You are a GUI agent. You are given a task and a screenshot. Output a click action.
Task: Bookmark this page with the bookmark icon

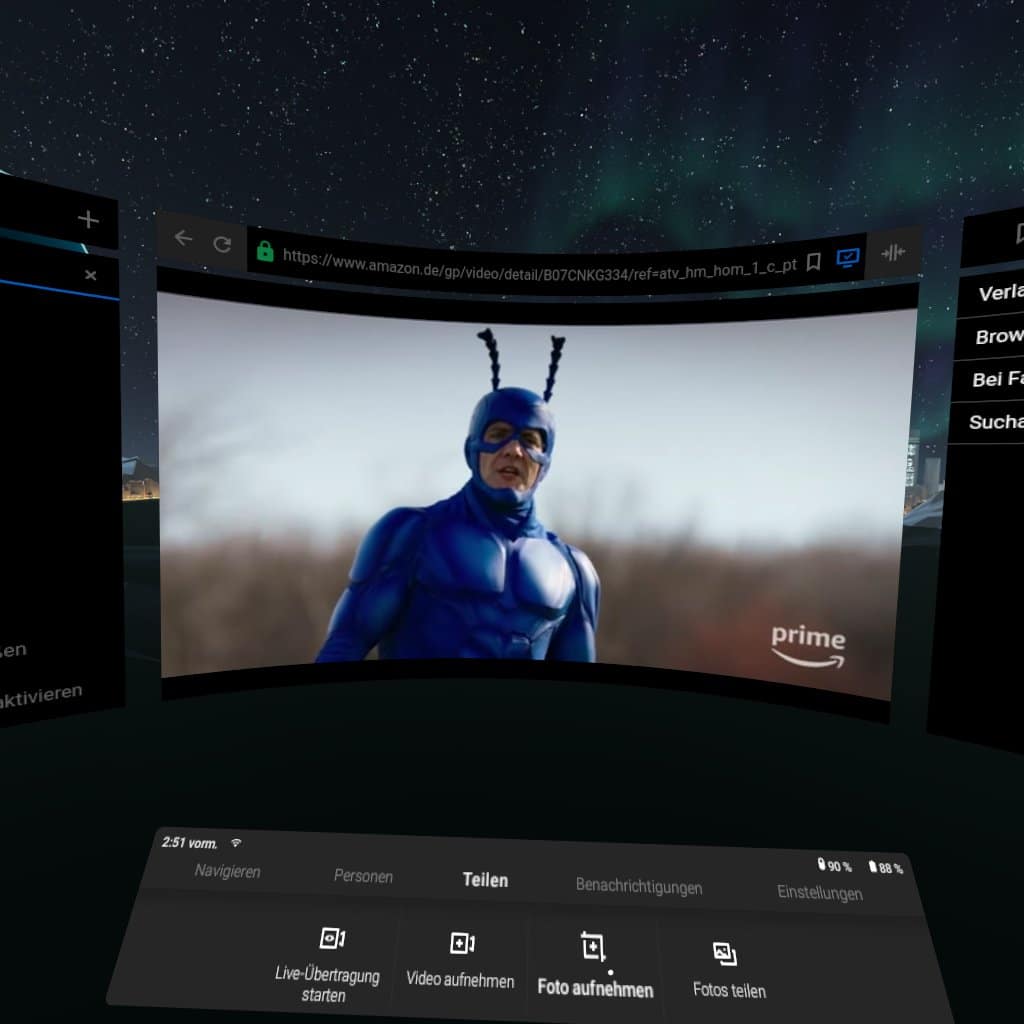click(x=814, y=261)
